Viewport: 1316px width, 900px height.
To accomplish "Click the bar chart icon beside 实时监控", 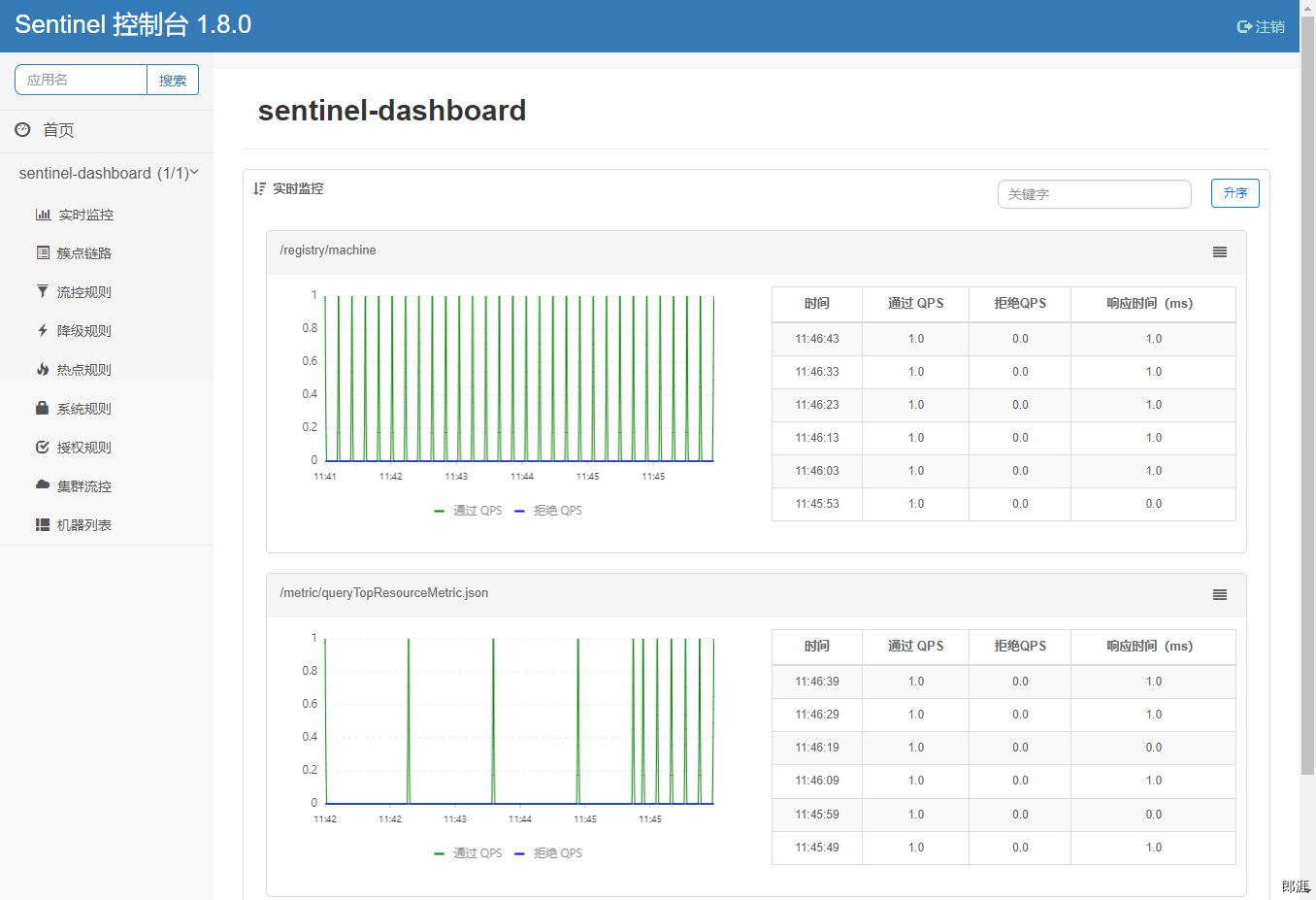I will pos(43,215).
